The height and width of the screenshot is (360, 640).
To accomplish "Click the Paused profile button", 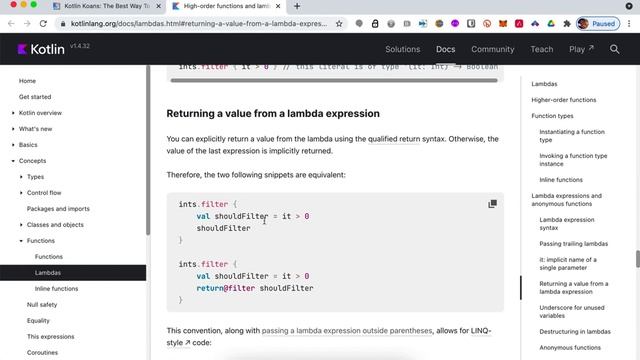I will coord(598,24).
